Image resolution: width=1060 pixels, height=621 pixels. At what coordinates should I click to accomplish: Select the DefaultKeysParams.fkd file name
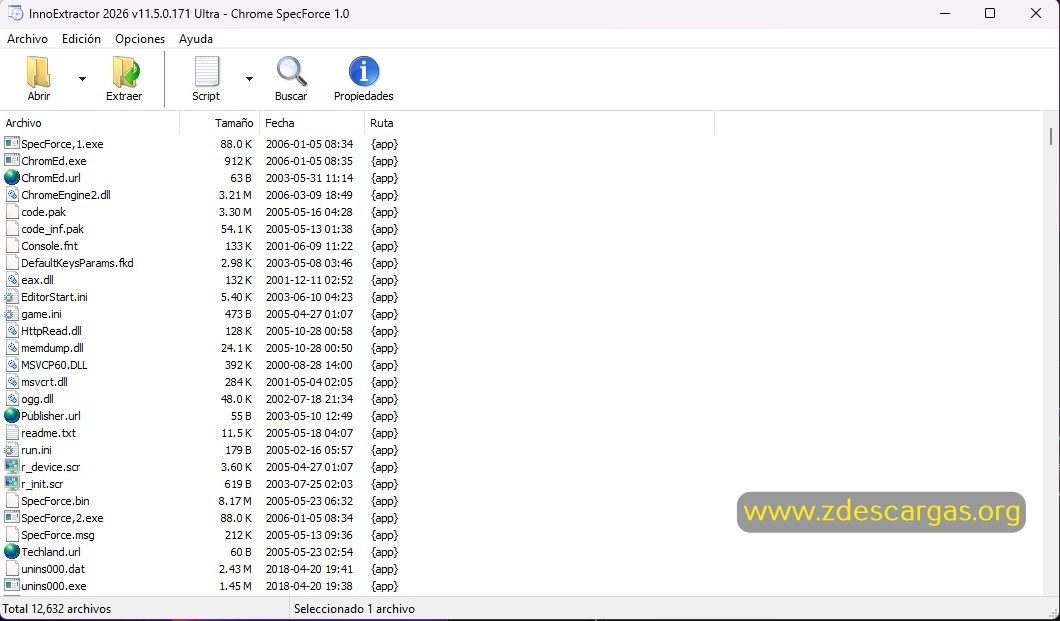(77, 263)
